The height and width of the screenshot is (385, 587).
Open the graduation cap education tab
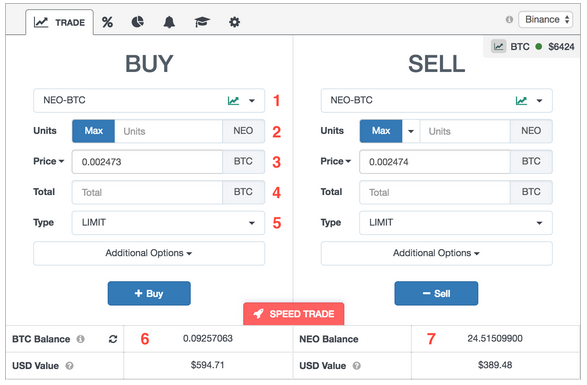[x=202, y=22]
